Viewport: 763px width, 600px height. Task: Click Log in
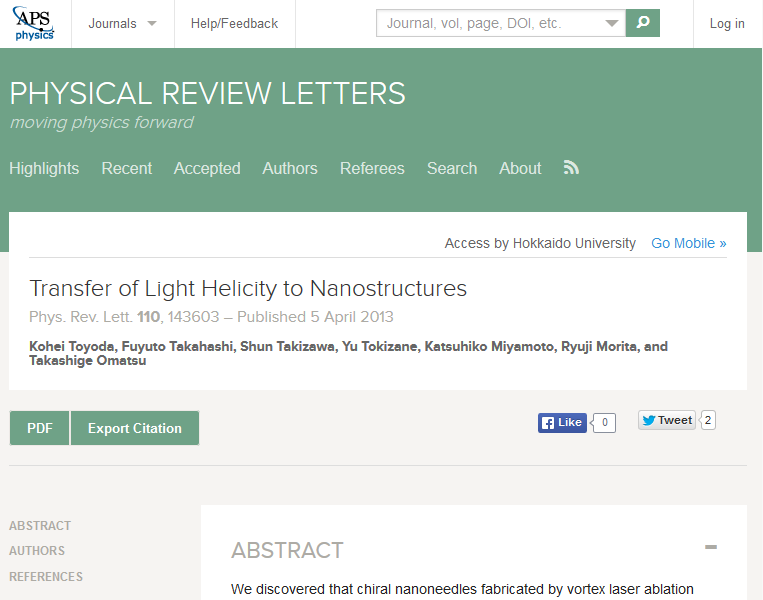[x=727, y=23]
